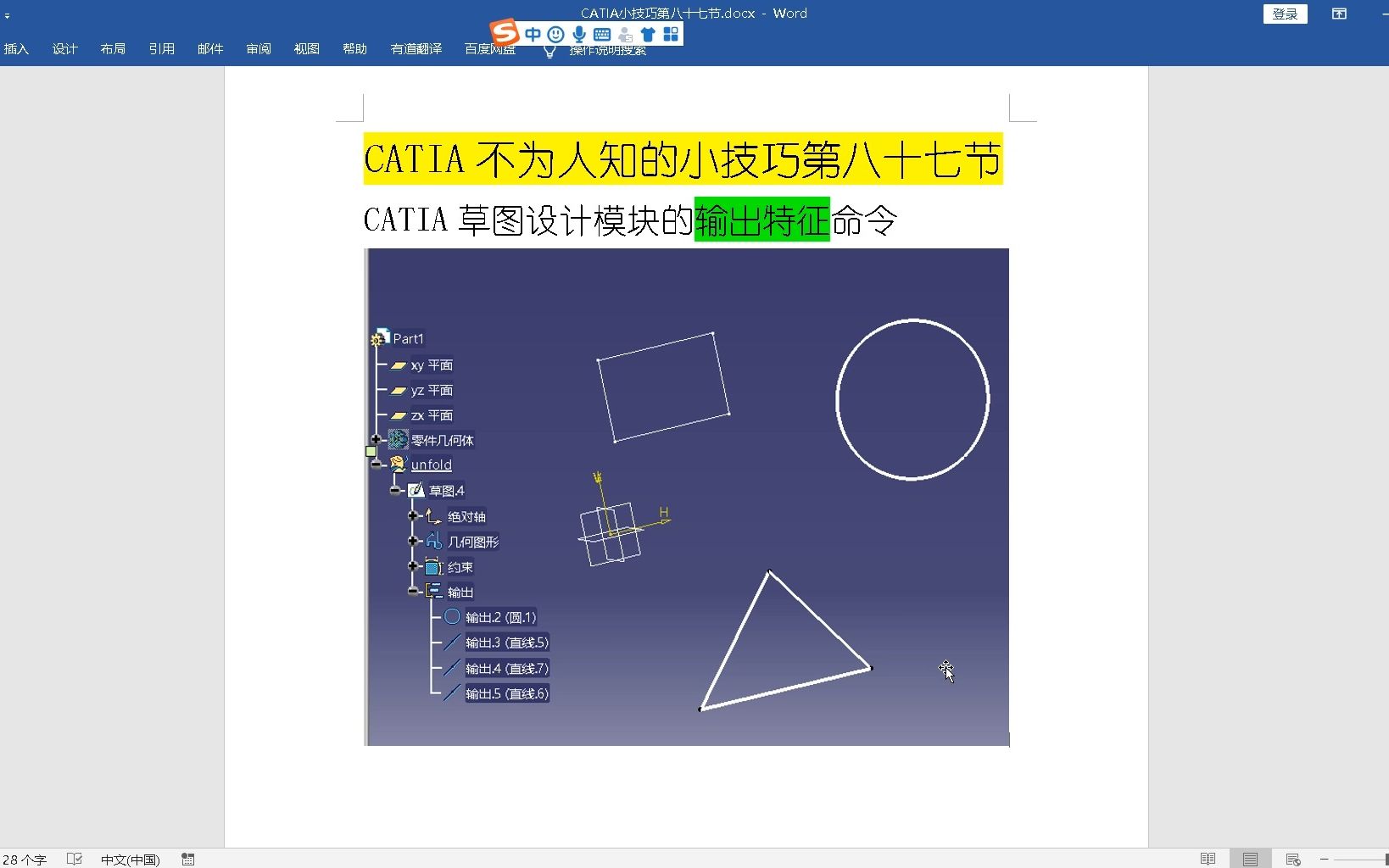The width and height of the screenshot is (1389, 868).
Task: Click the zoom out minus button
Action: click(x=1324, y=860)
